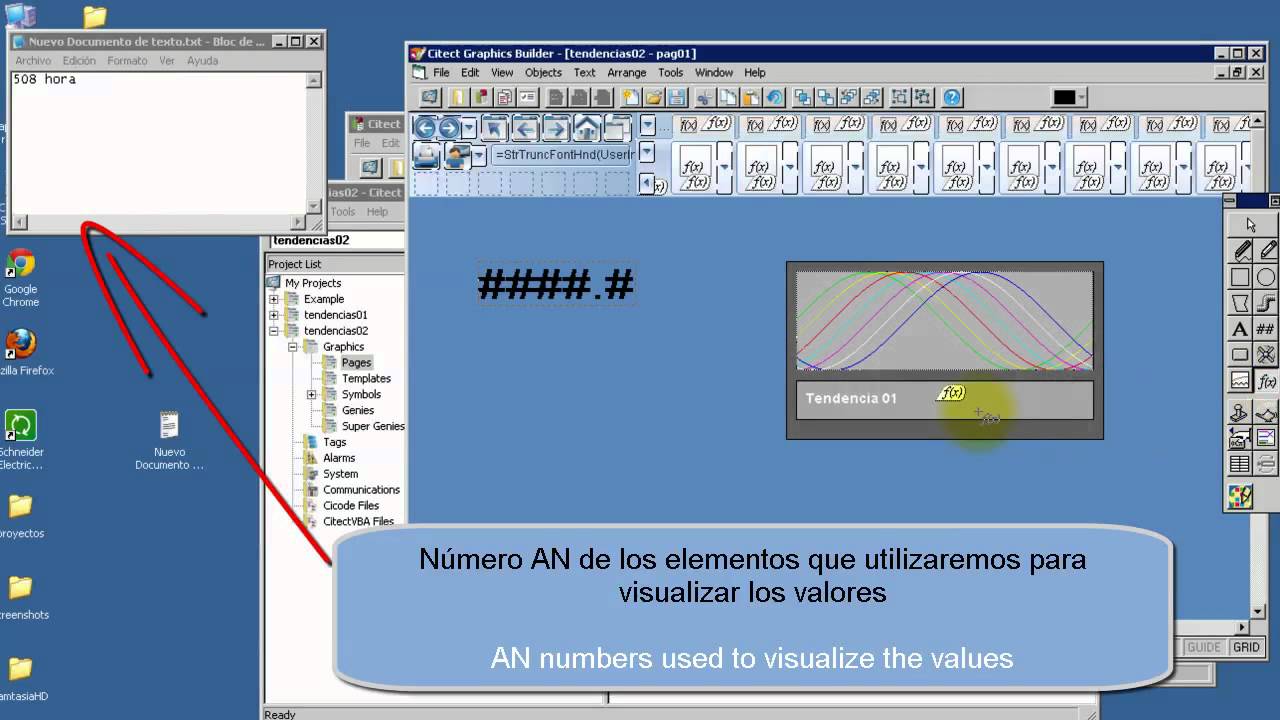Click the Home page icon on template bar
Image resolution: width=1280 pixels, height=720 pixels.
(587, 127)
